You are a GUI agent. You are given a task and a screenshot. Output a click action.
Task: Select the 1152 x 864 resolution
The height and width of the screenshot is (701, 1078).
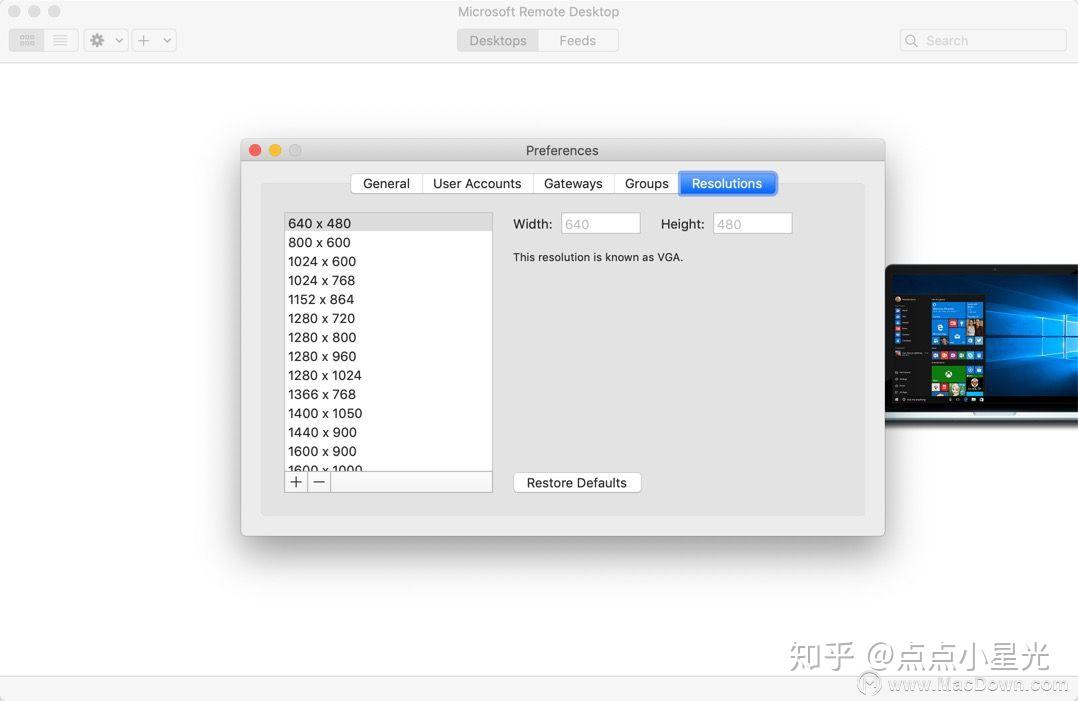tap(388, 300)
